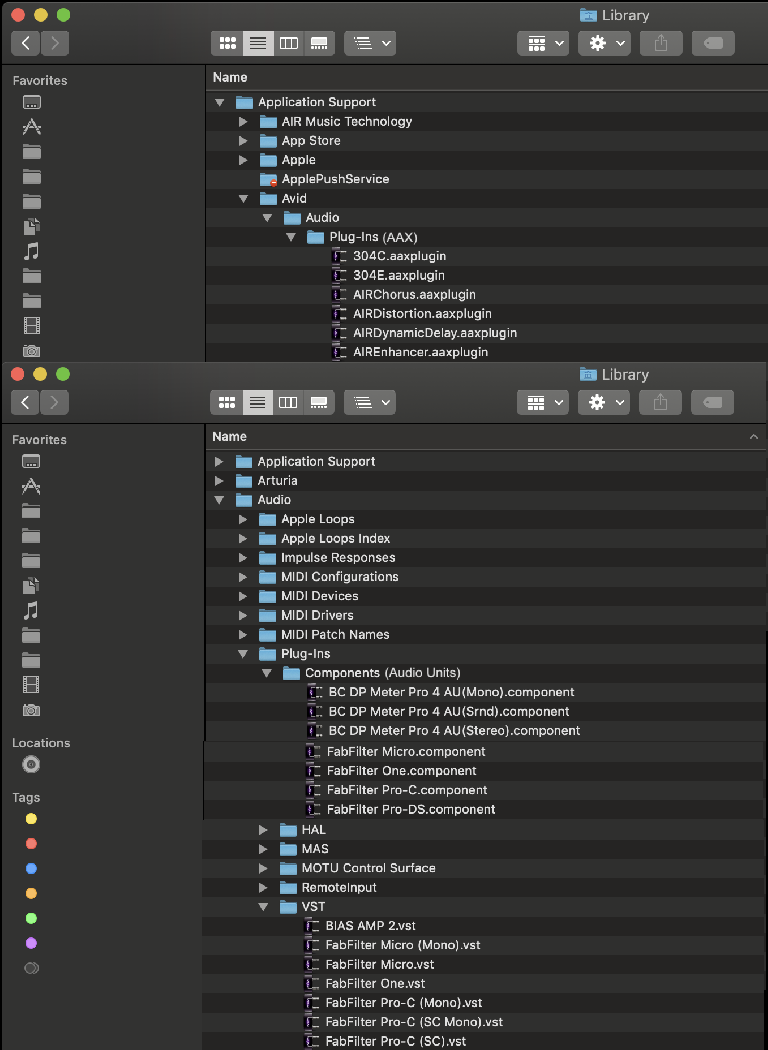This screenshot has width=768, height=1050.
Task: Switch bottom window to list view
Action: coord(258,402)
